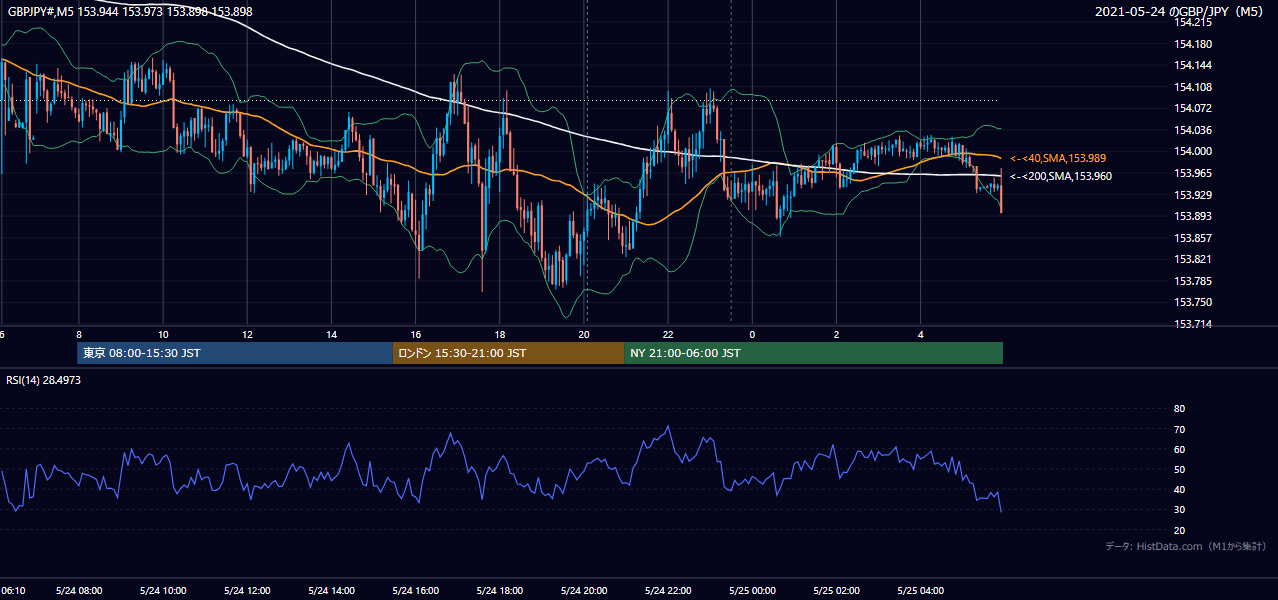1278x600 pixels.
Task: Click hour label 14 under price chart
Action: coord(332,334)
